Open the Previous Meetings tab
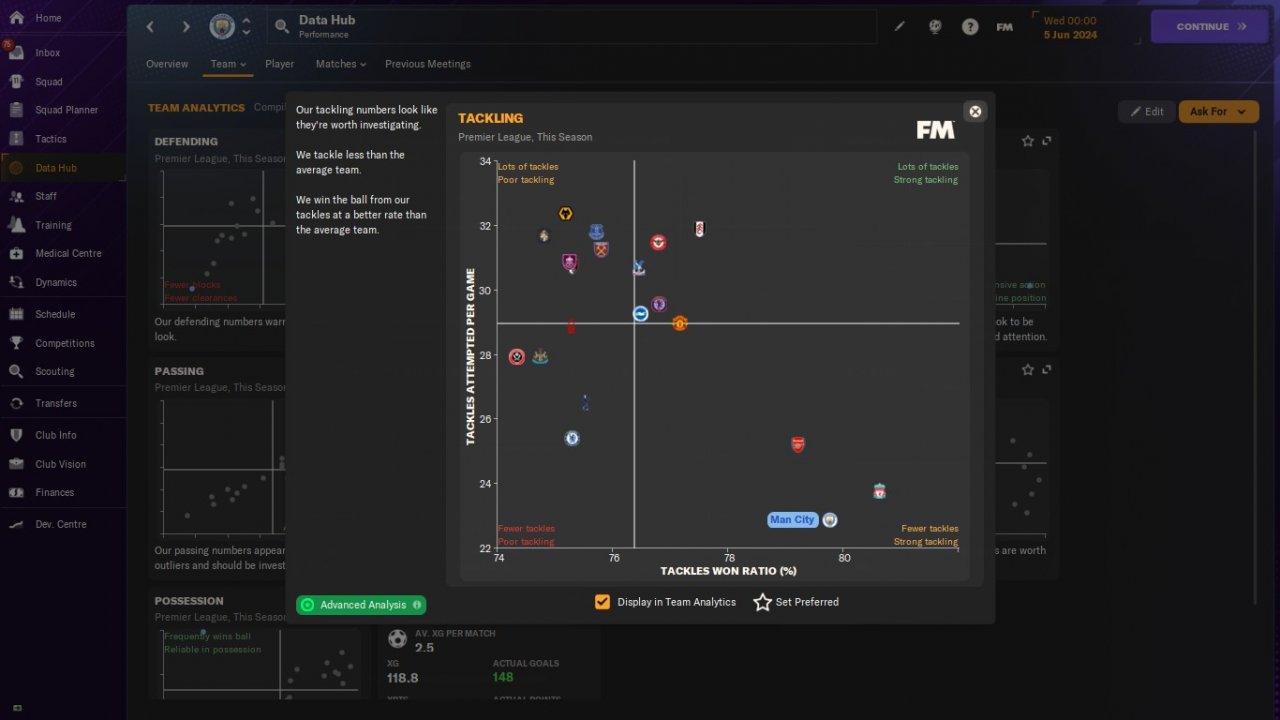This screenshot has height=720, width=1280. [x=428, y=64]
